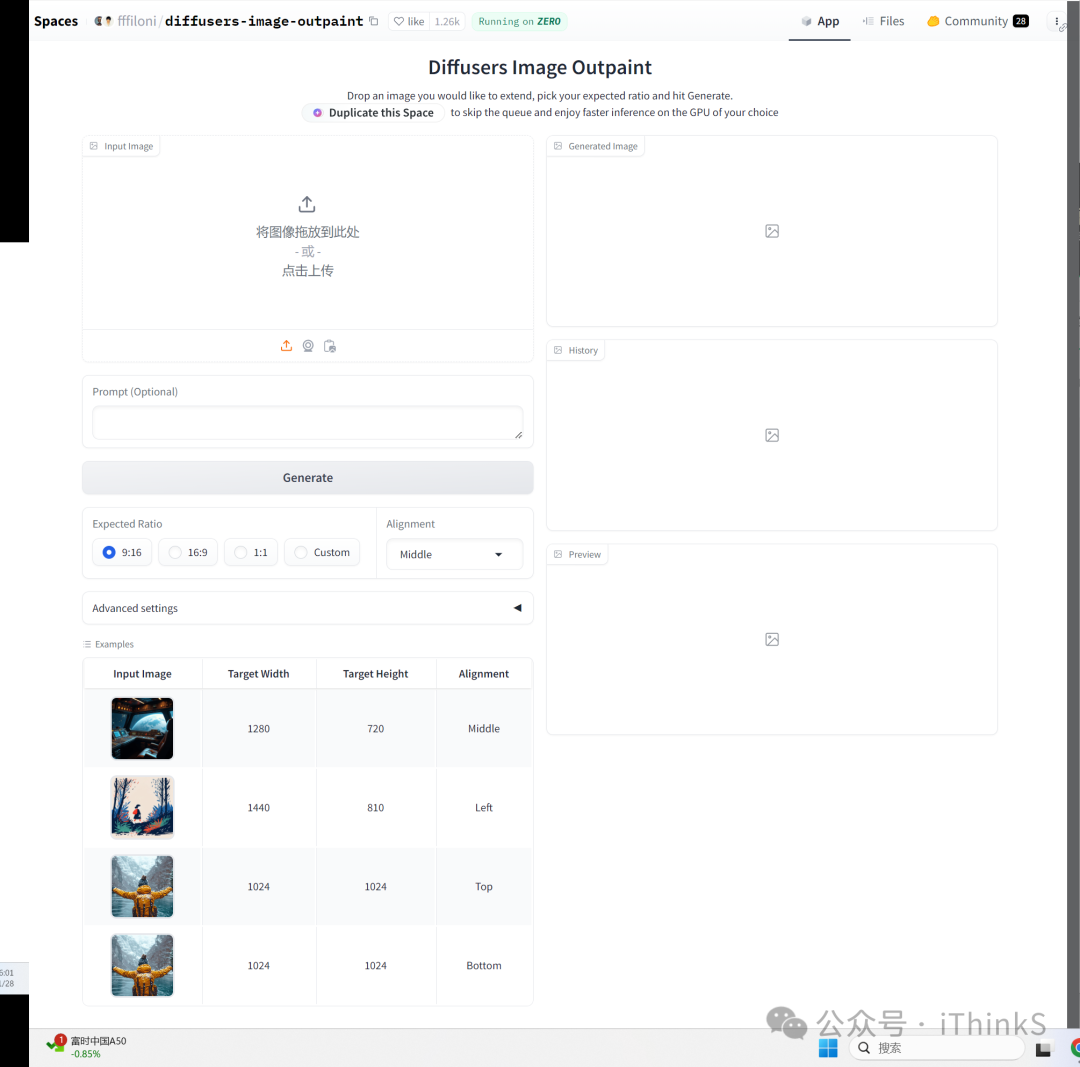Click the Target Height column header
This screenshot has width=1080, height=1067.
click(x=375, y=674)
